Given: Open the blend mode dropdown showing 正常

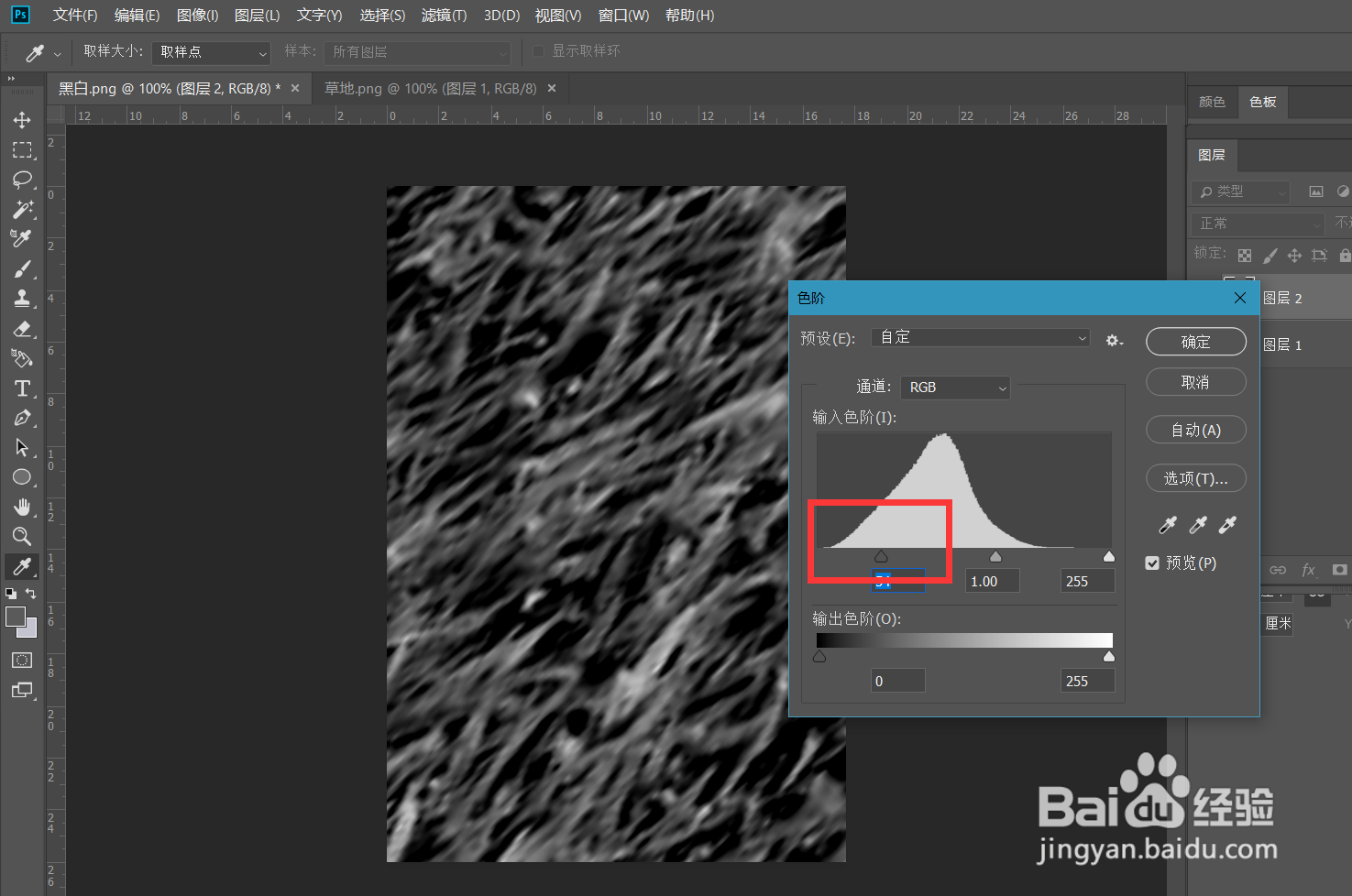Looking at the screenshot, I should [1259, 224].
